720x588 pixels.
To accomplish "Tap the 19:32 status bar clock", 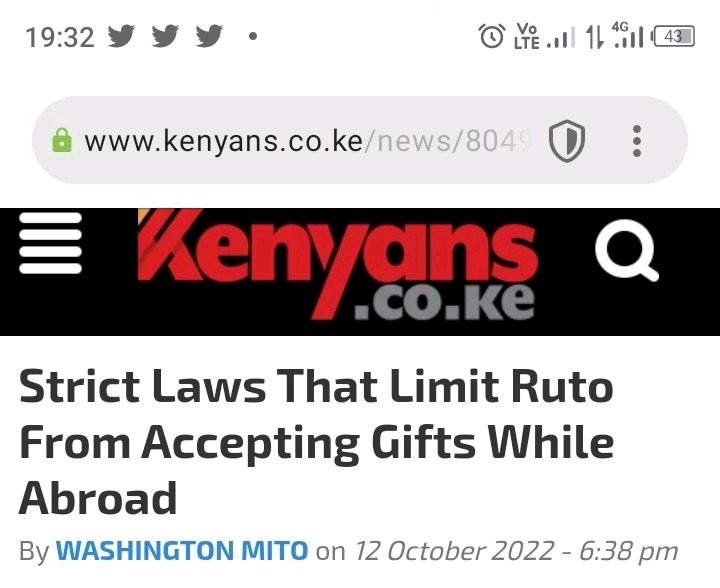I will 60,37.
